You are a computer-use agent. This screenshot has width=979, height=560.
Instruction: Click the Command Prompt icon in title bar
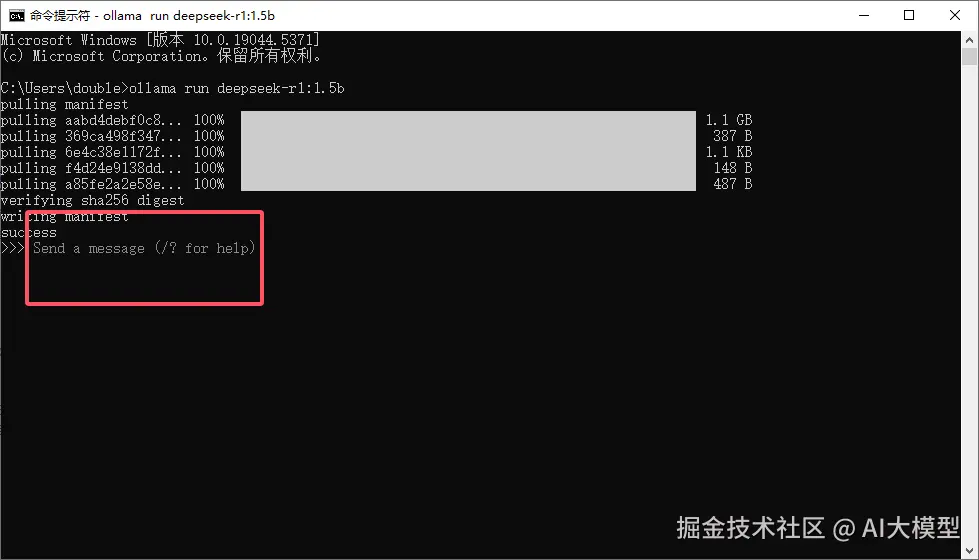point(17,16)
